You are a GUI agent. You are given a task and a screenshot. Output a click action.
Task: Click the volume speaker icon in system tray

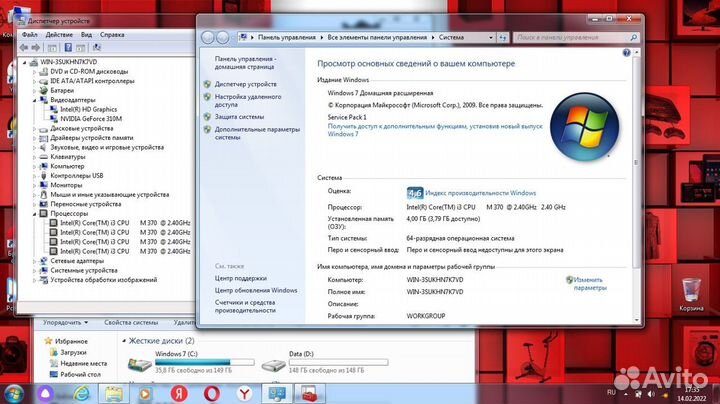(x=651, y=394)
